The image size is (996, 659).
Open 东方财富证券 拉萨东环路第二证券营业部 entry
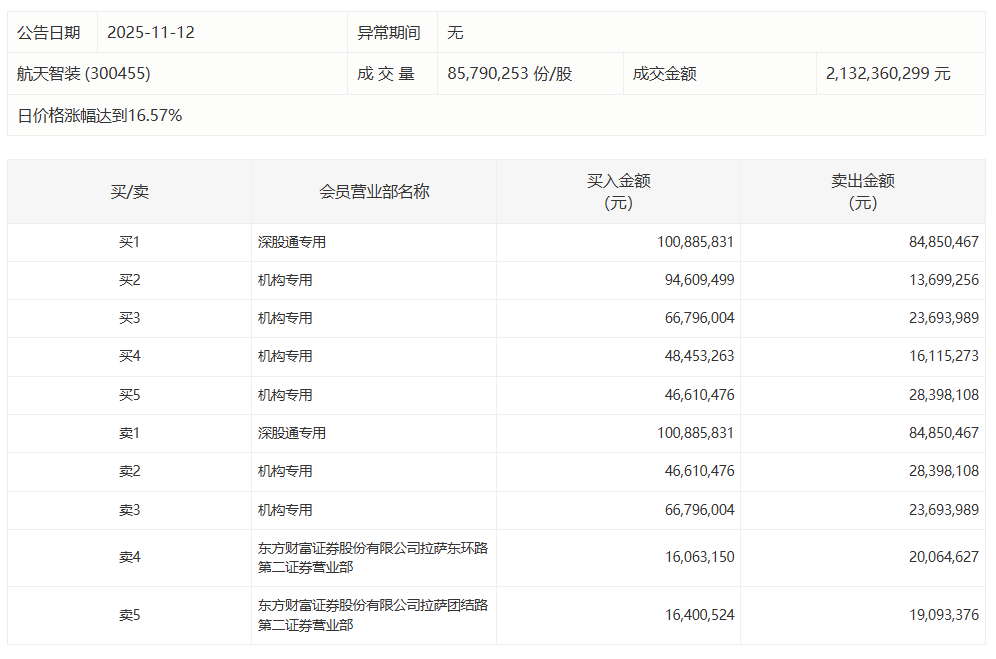372,558
